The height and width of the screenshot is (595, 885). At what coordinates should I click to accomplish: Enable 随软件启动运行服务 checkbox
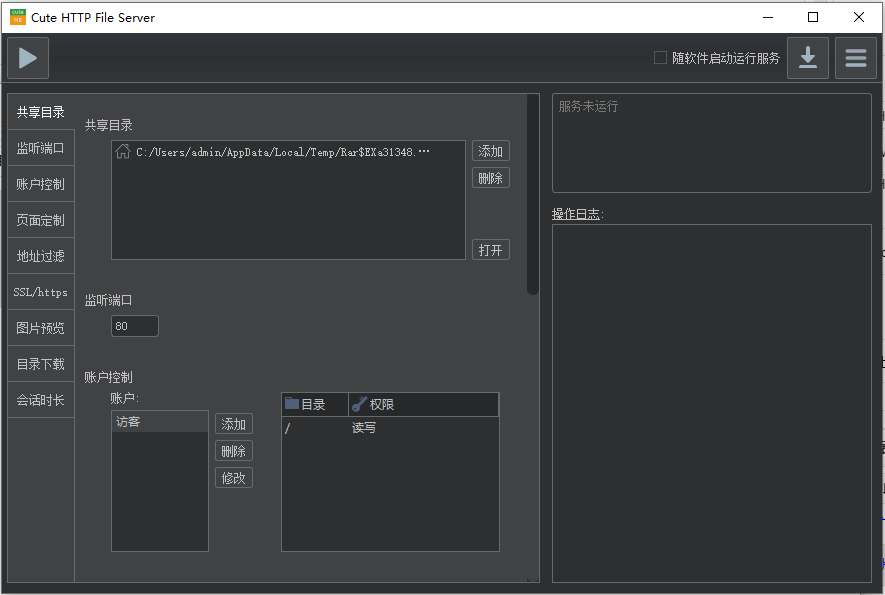pos(660,58)
